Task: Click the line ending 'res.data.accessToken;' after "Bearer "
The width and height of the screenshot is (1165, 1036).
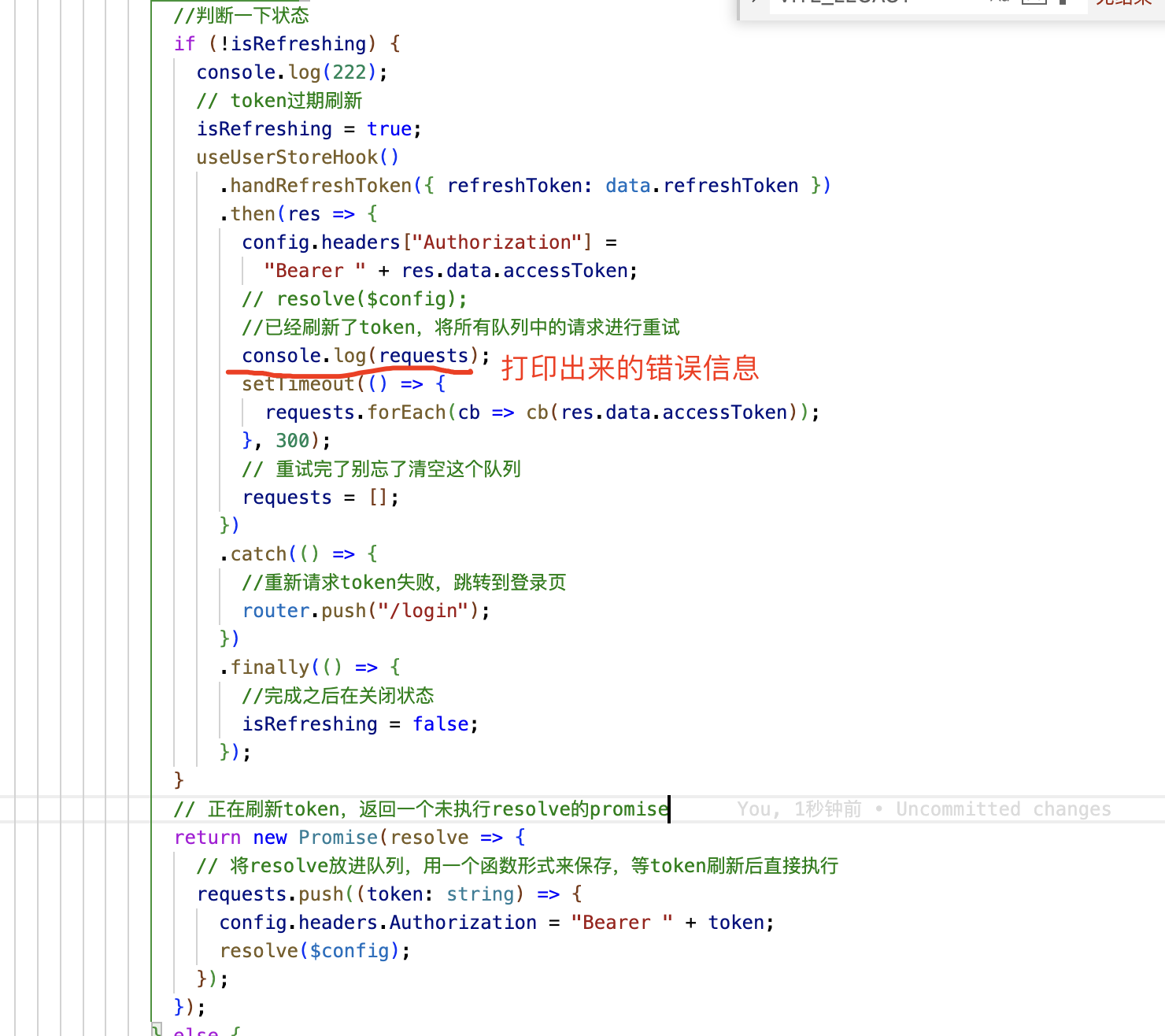Action: coord(451,271)
